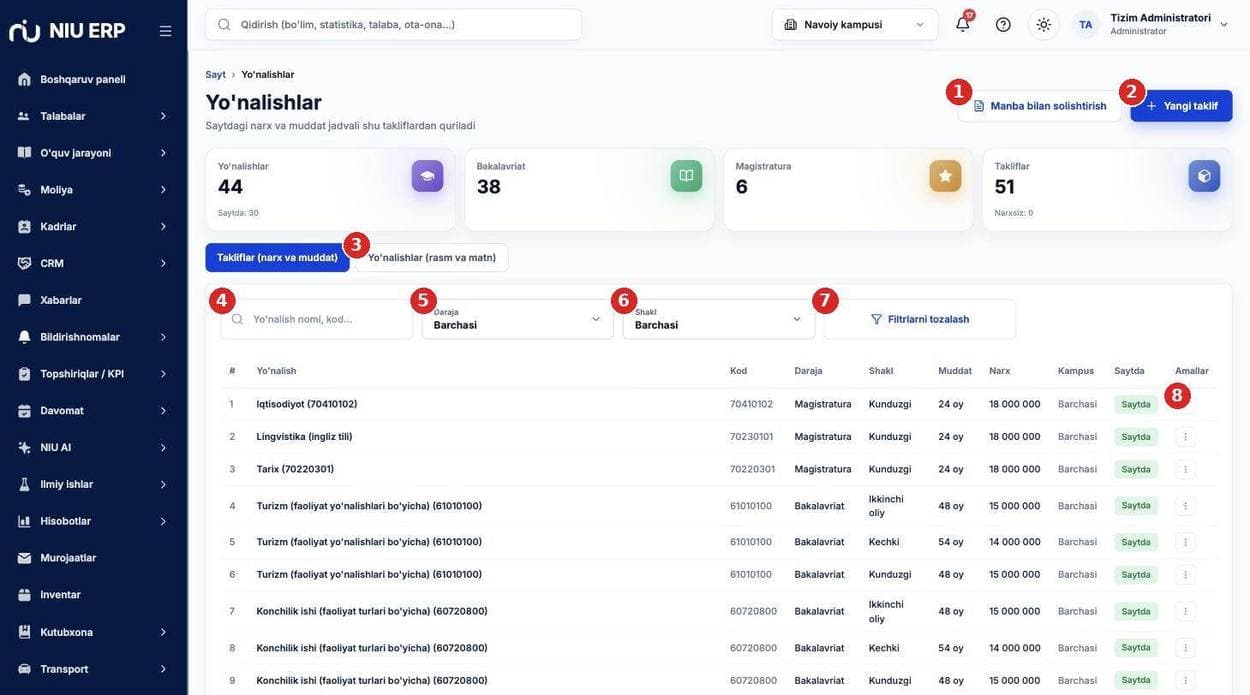Open actions menu for row 7 Konchilik Ikkinchi oliy
This screenshot has width=1250, height=695.
[x=1185, y=611]
